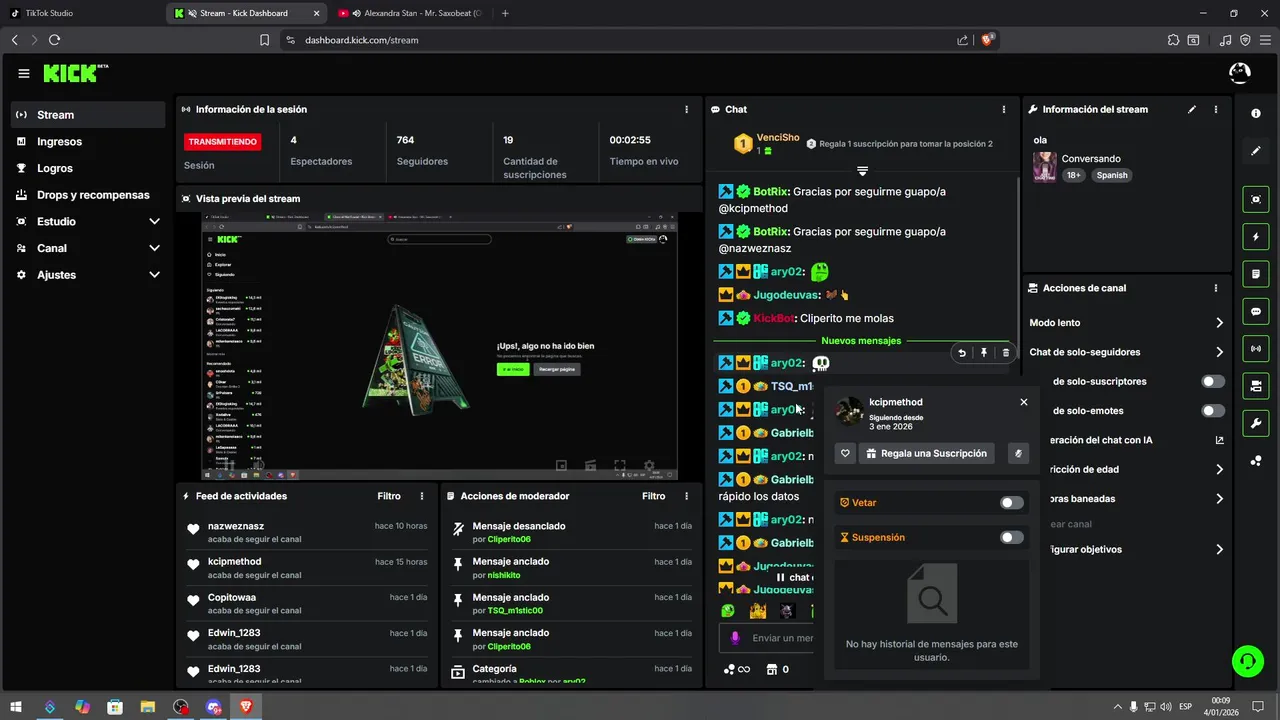Click the BotRix username in the first chat message
The image size is (1280, 720).
tap(771, 191)
